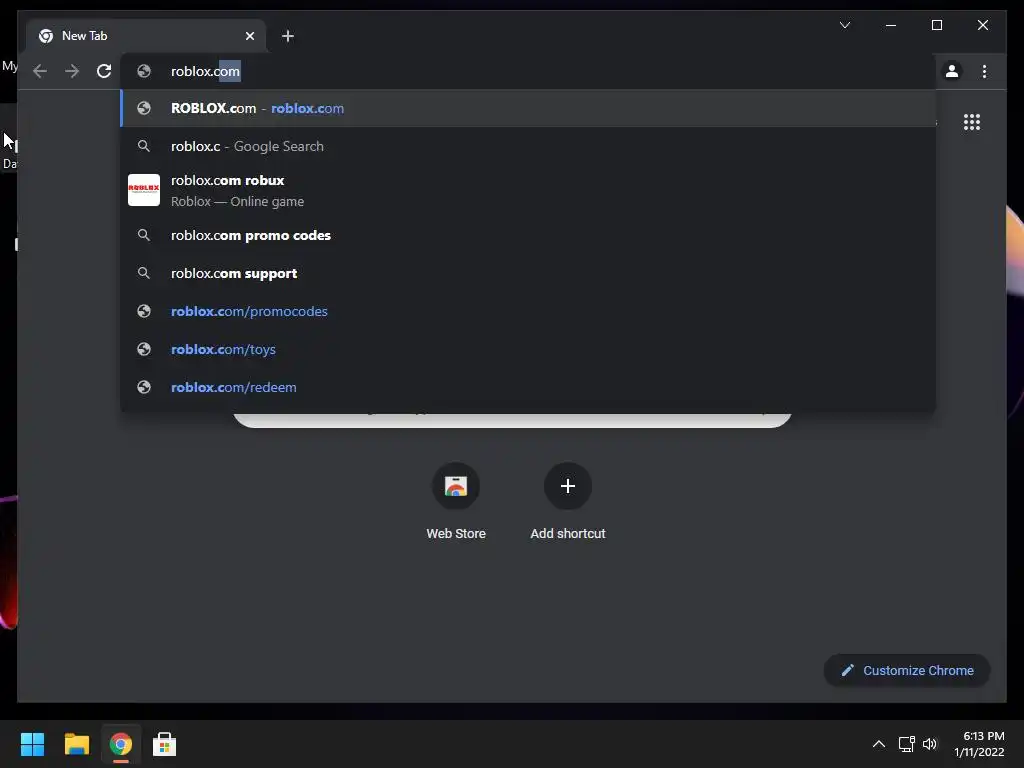Open Microsoft Store from the taskbar
The width and height of the screenshot is (1024, 768).
coord(165,744)
